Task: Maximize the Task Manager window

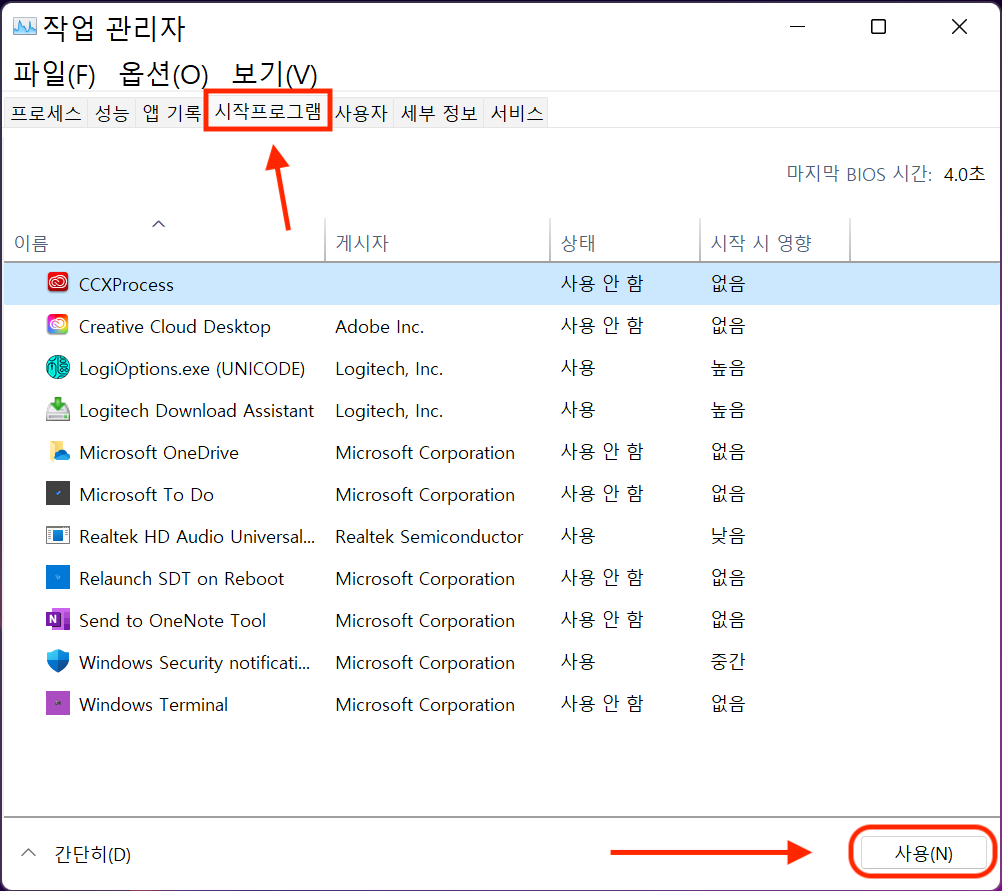Action: point(878,27)
